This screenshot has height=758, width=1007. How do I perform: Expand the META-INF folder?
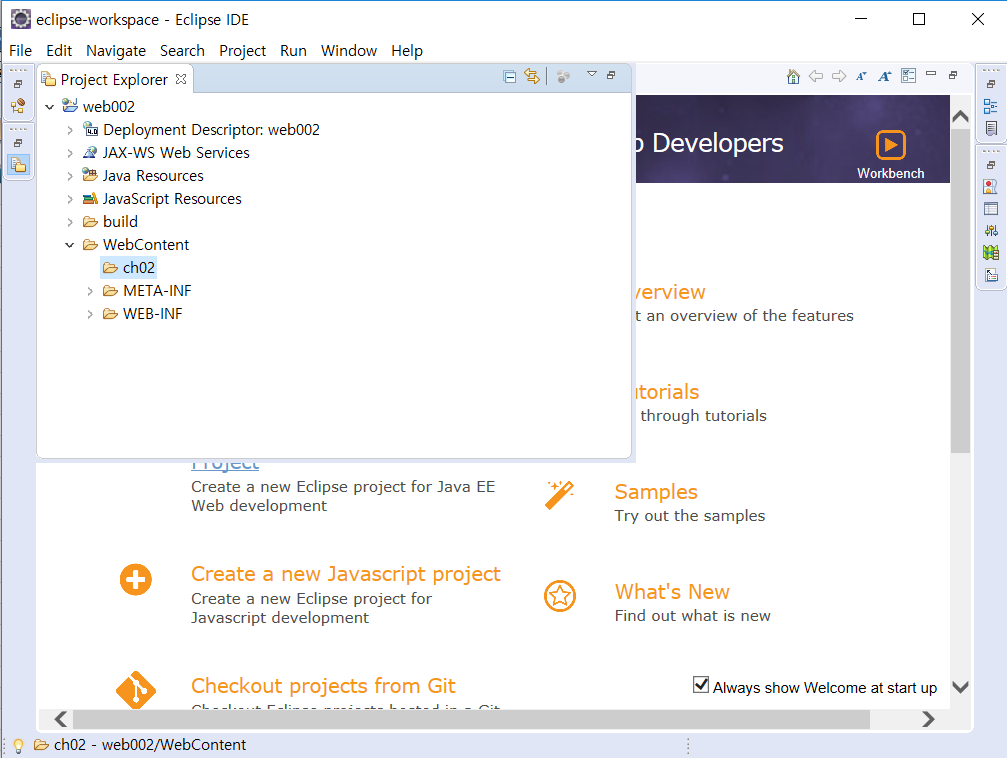(x=91, y=292)
